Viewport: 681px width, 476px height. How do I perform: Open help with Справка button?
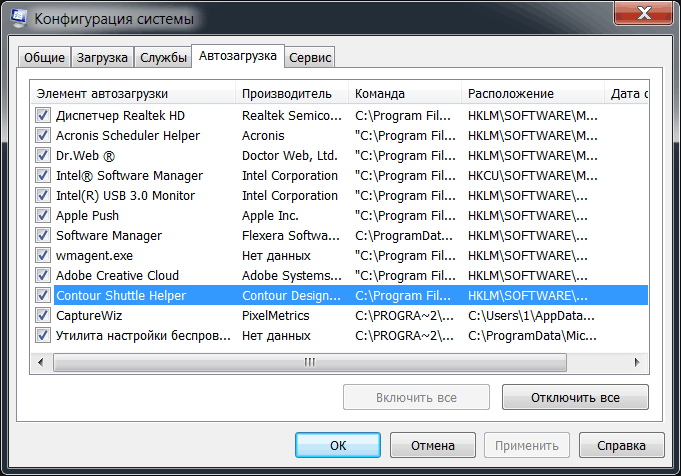[621, 445]
